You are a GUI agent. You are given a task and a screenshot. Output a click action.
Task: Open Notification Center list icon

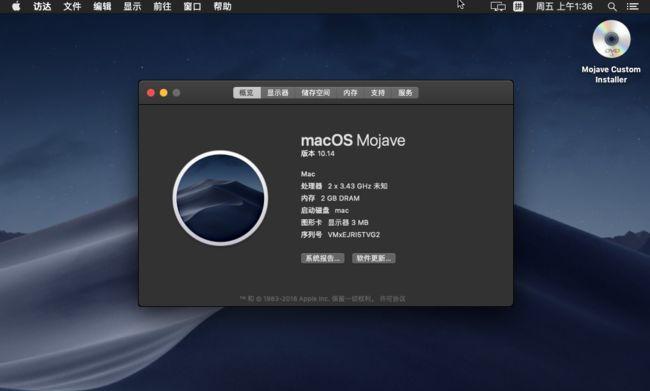(632, 6)
